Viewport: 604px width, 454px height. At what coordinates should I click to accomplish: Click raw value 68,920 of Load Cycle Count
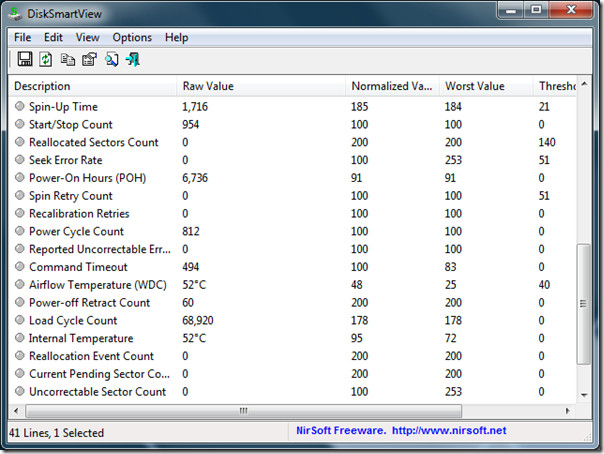198,320
